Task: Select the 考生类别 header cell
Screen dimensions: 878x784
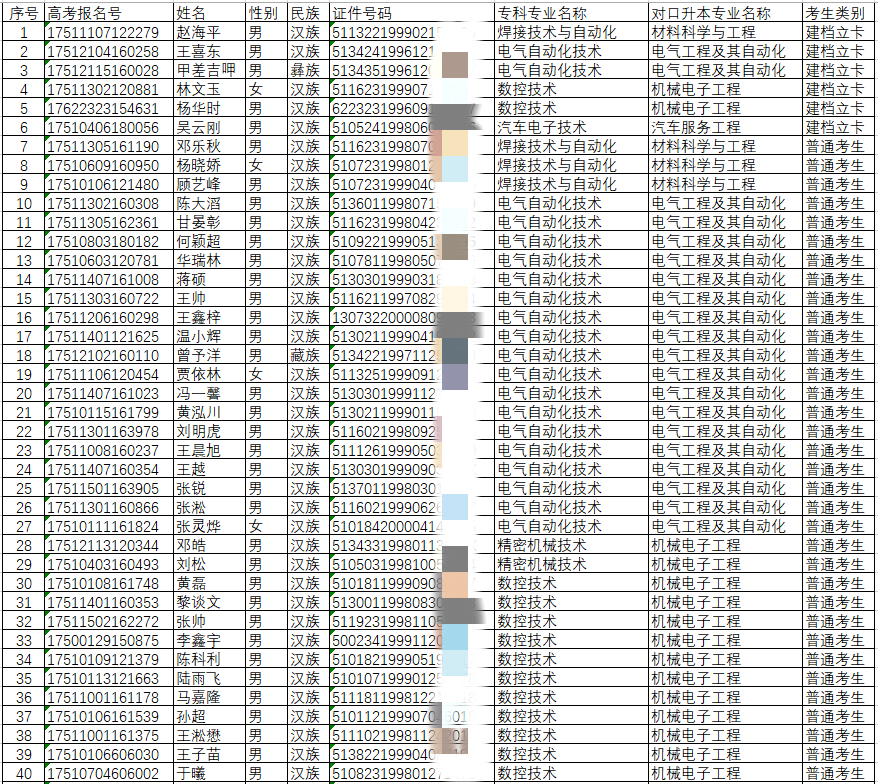Action: pos(836,13)
